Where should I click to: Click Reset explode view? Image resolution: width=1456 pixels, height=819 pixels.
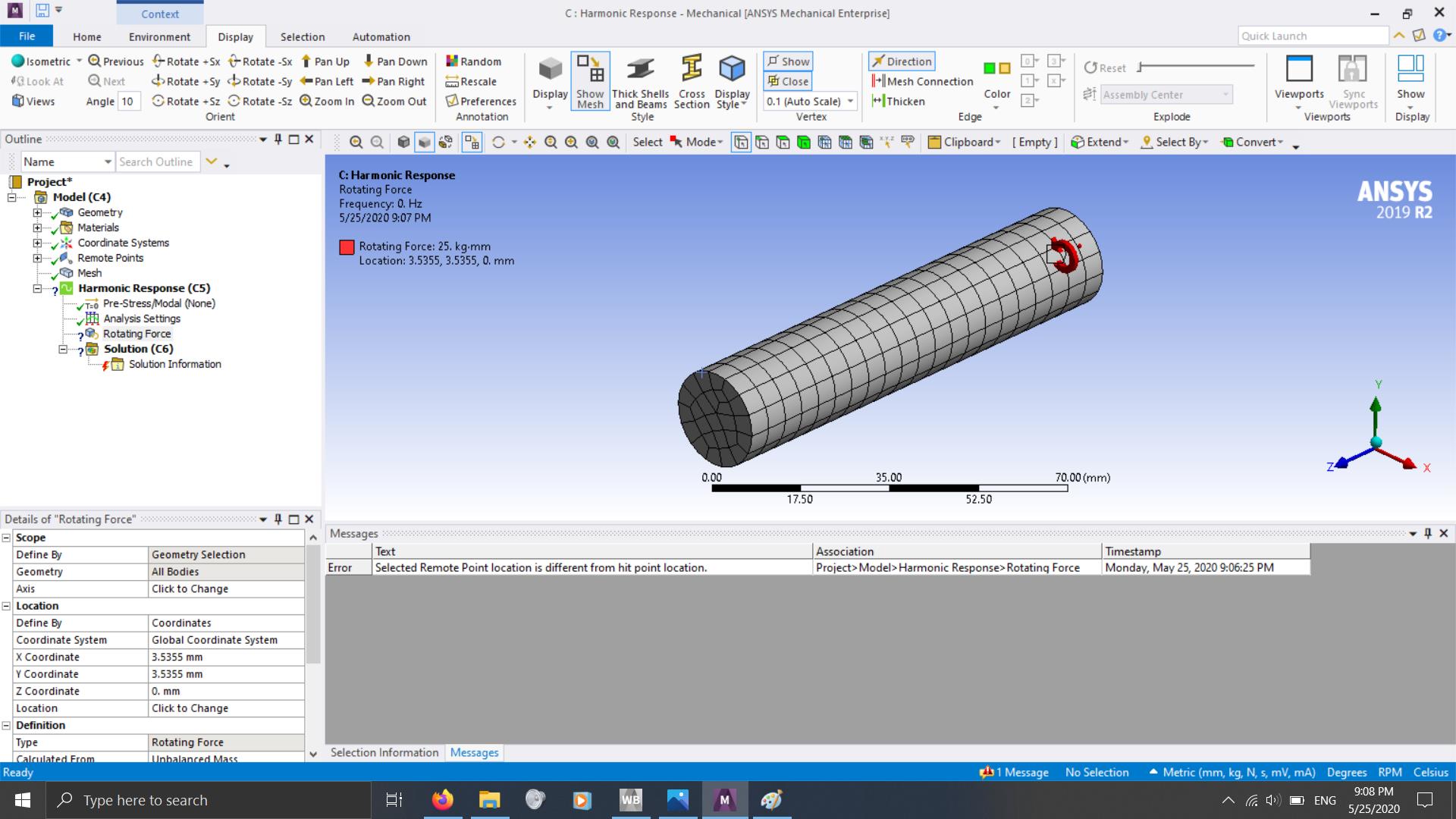click(x=1105, y=67)
